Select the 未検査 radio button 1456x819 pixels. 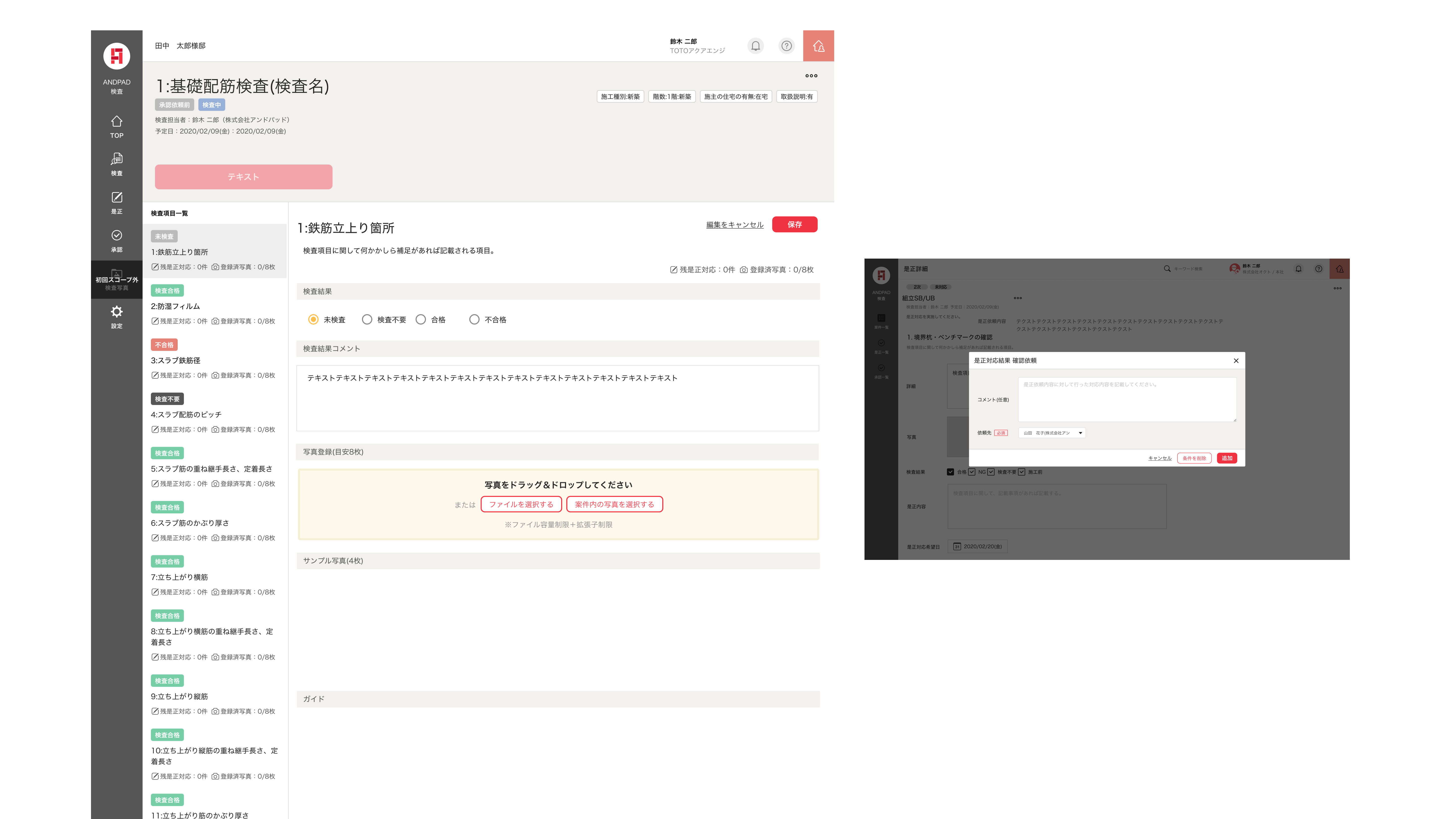click(x=313, y=319)
